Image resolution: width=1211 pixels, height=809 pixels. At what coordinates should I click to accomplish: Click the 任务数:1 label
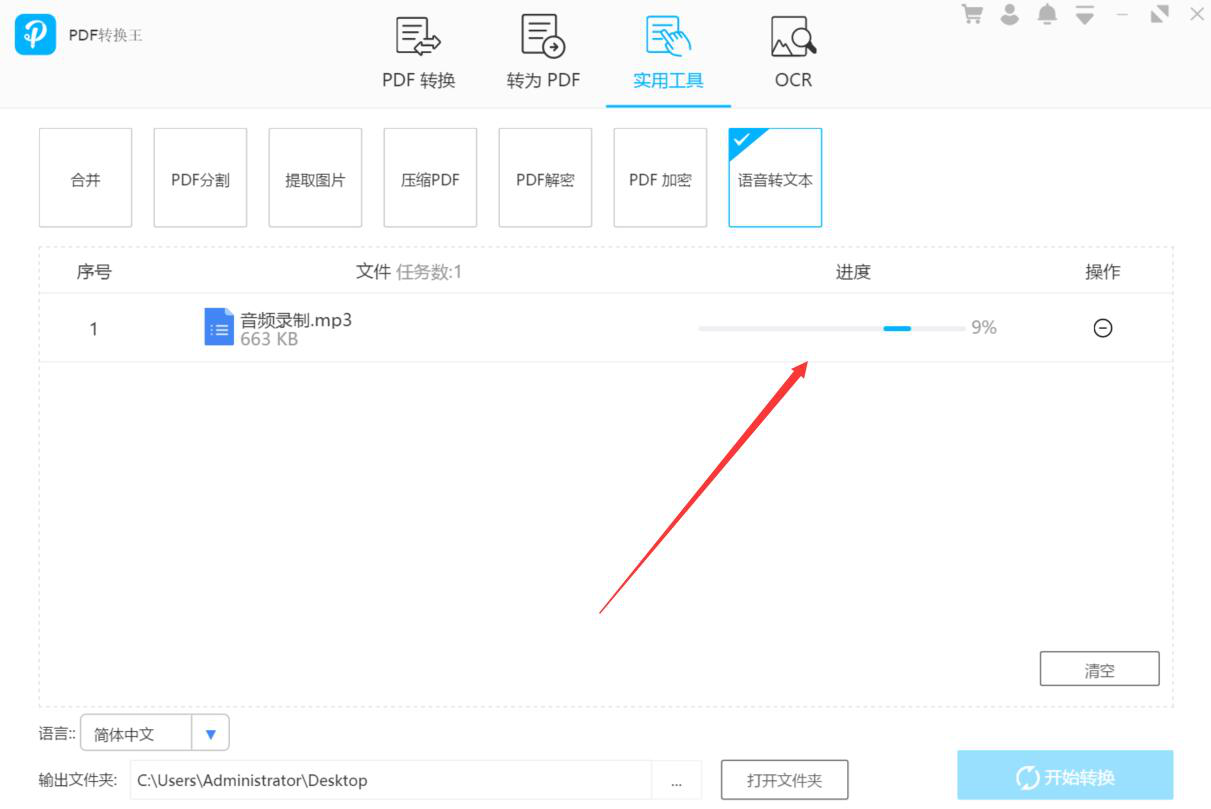429,271
